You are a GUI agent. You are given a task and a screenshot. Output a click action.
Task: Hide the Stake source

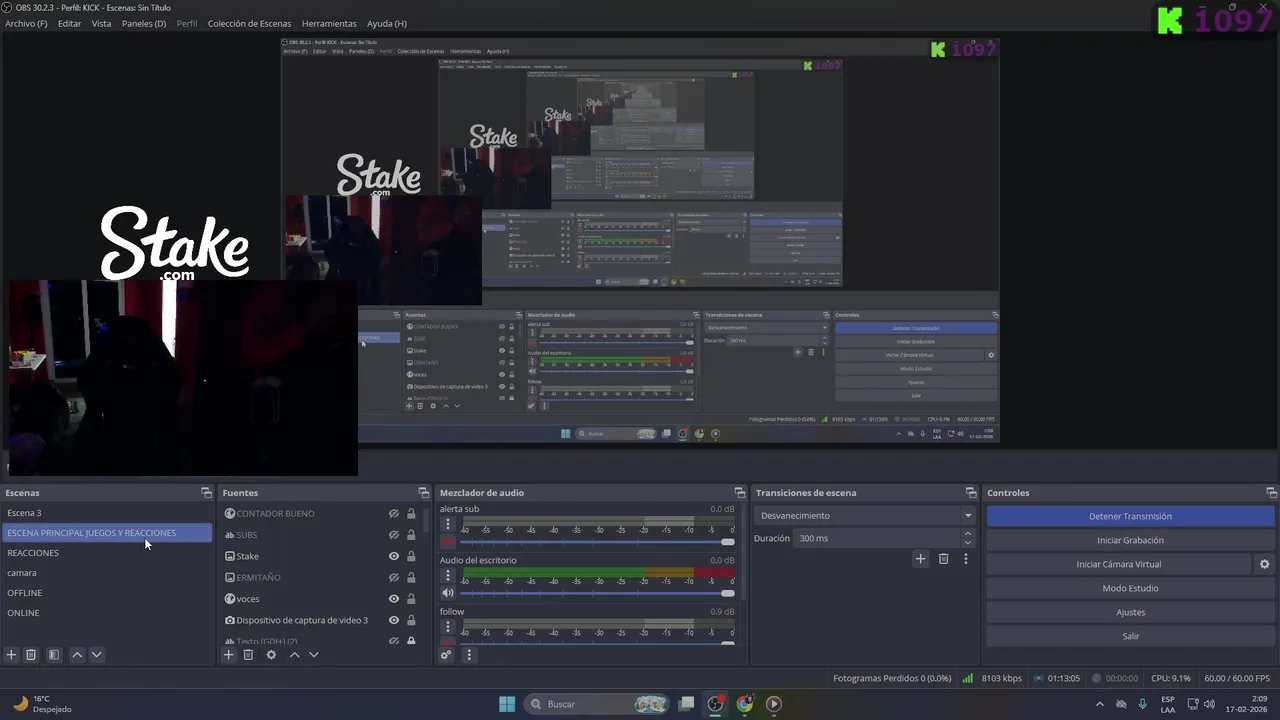pyautogui.click(x=394, y=556)
